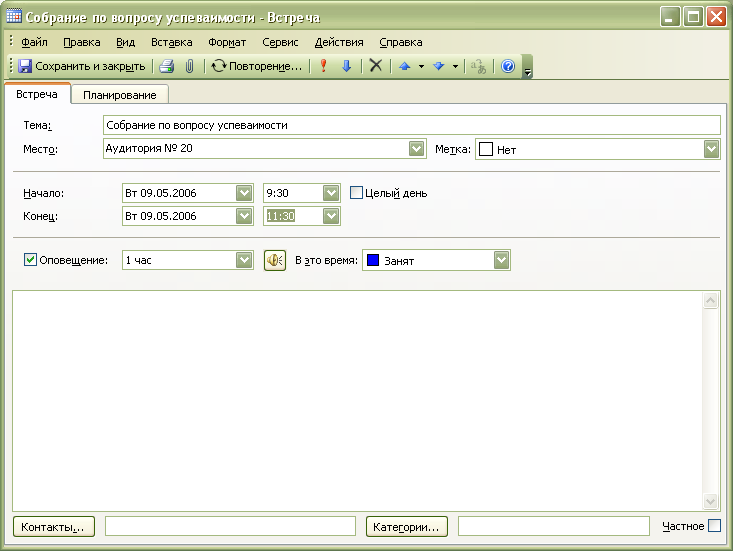Click the notes scrollbar down arrow

710,502
